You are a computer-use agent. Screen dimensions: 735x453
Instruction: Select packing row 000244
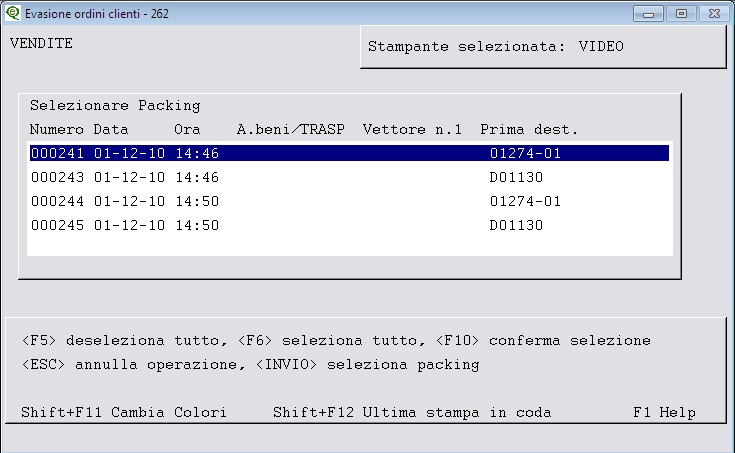point(349,201)
